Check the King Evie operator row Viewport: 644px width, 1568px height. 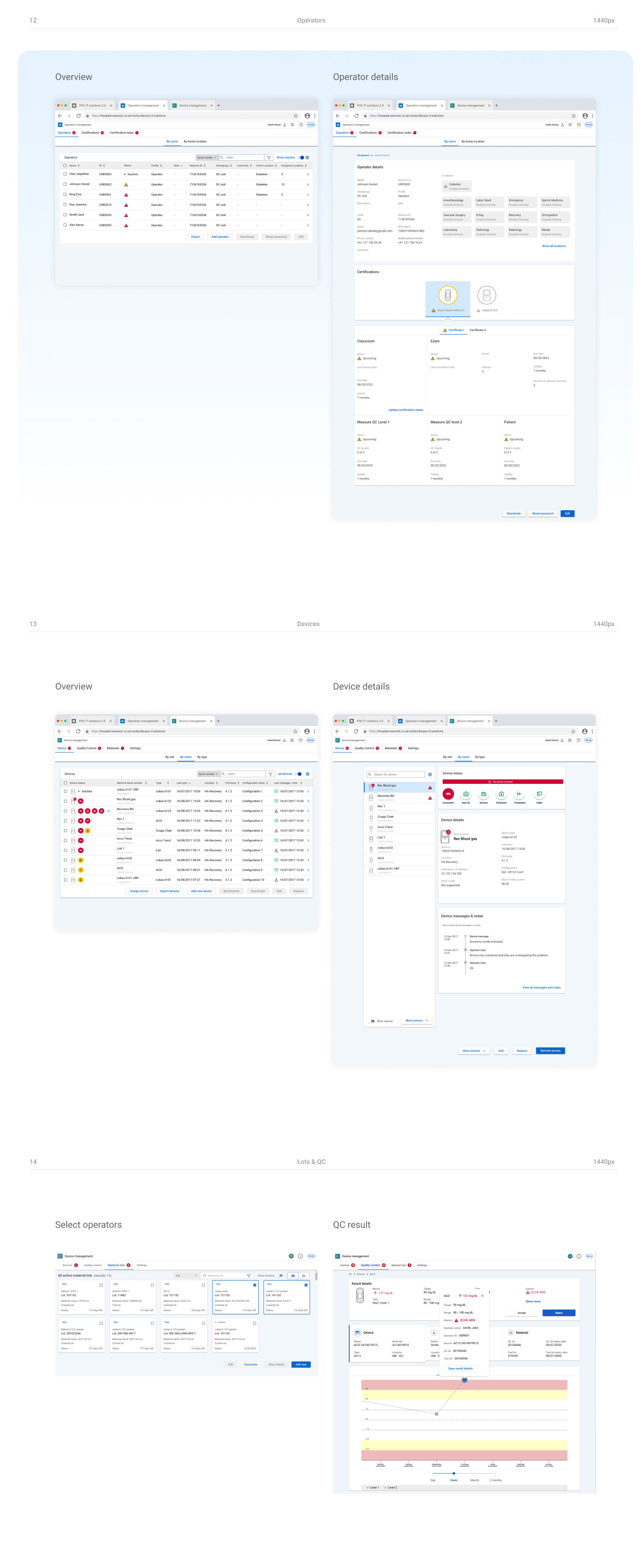(x=65, y=194)
